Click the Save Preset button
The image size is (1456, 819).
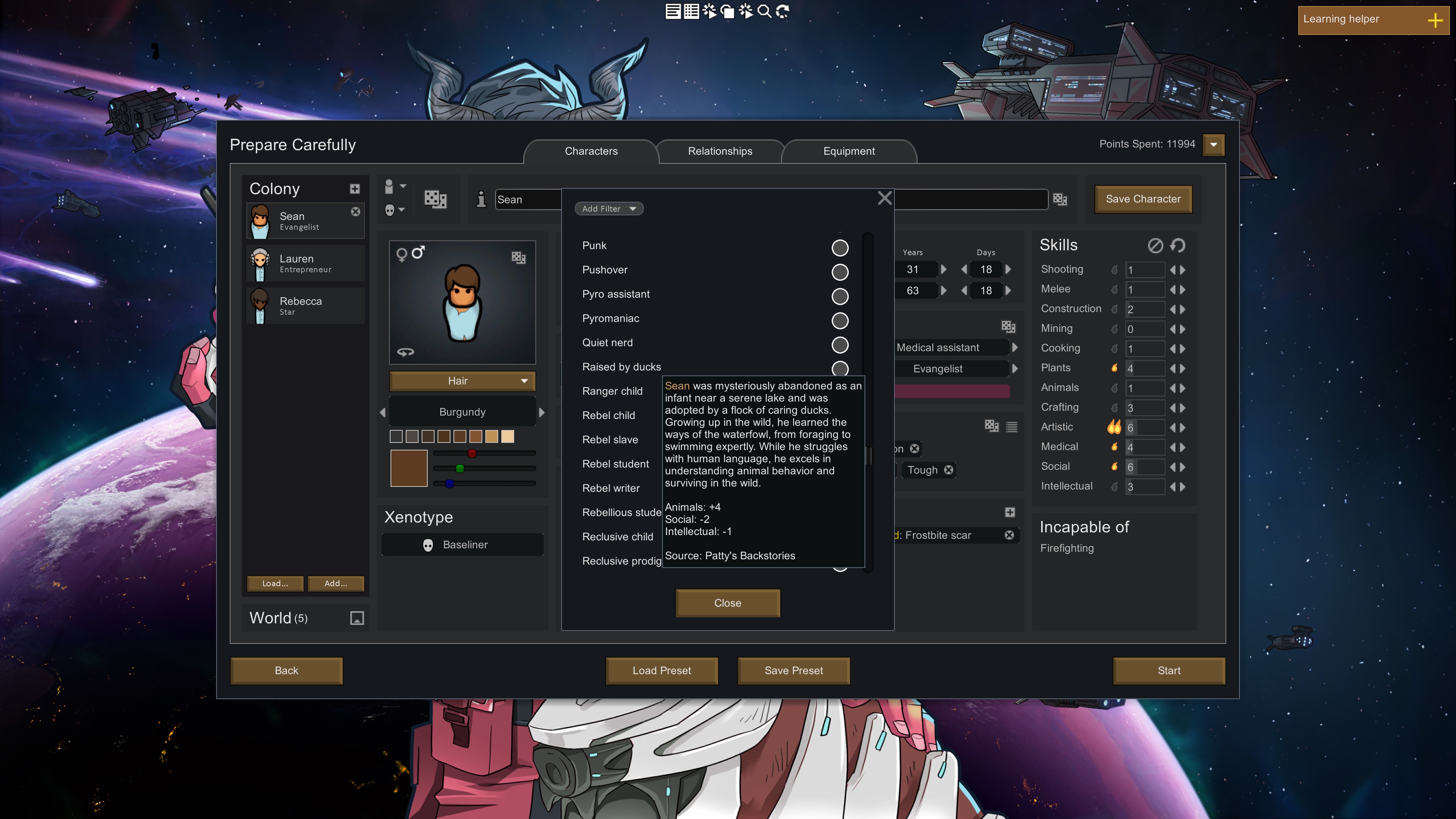point(794,670)
